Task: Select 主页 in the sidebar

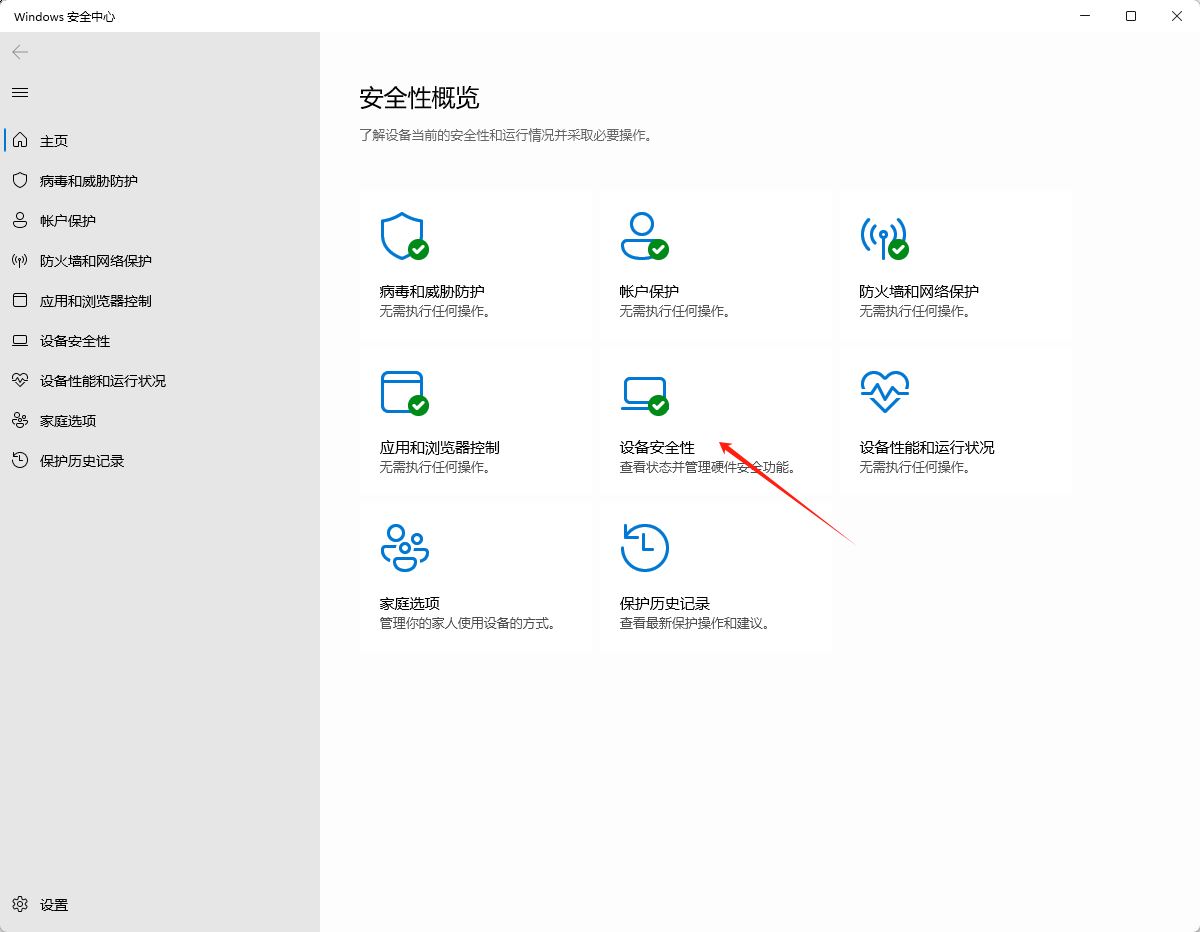Action: 160,141
